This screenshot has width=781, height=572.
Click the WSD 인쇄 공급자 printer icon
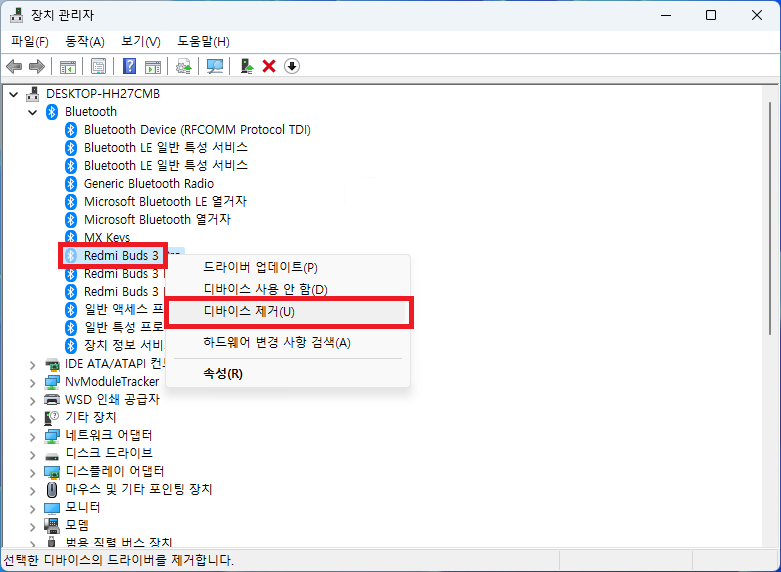click(x=52, y=400)
